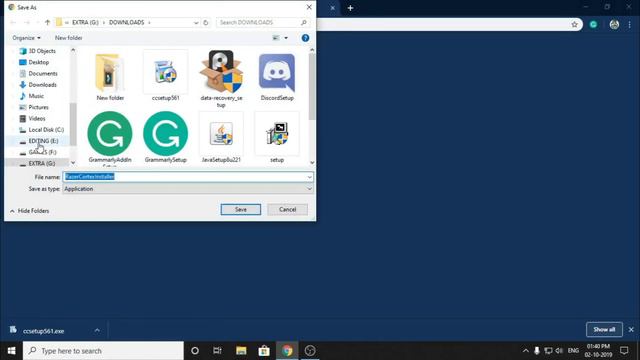Open the Grammarly extension in Chrome

593,24
